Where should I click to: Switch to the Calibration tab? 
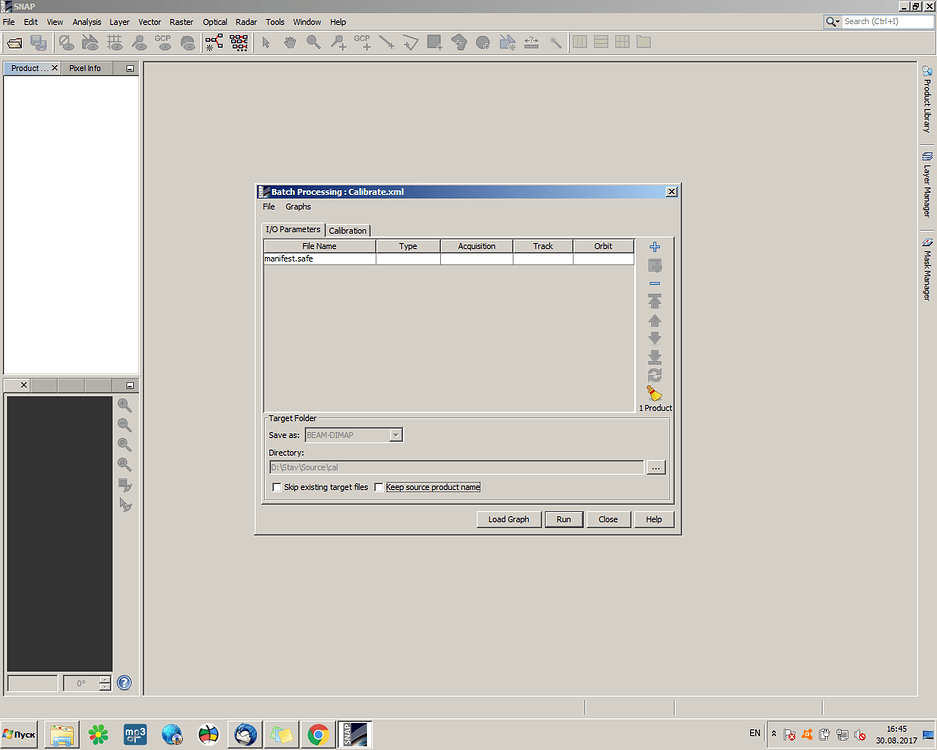[347, 230]
